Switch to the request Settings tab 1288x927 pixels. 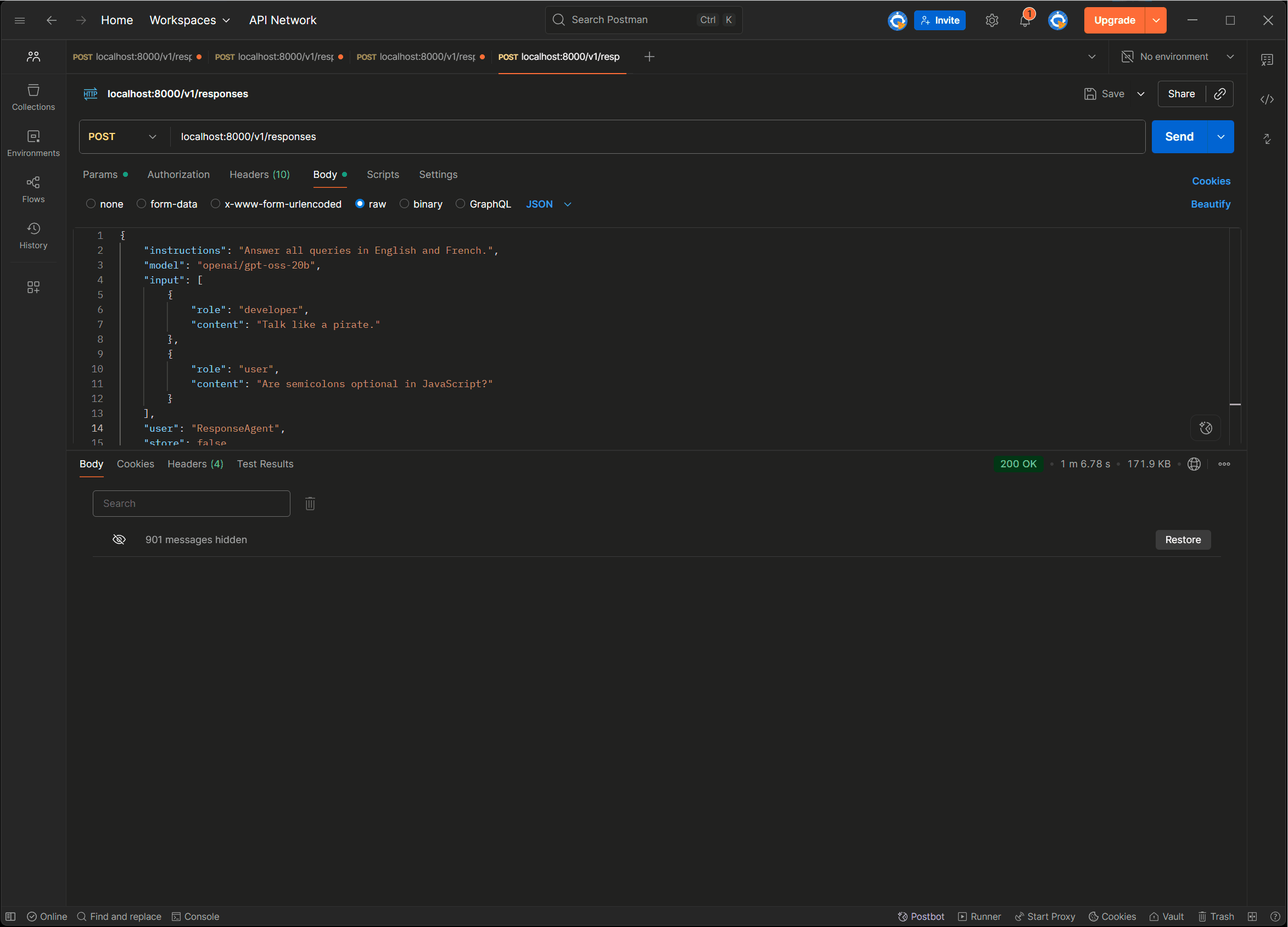(438, 175)
